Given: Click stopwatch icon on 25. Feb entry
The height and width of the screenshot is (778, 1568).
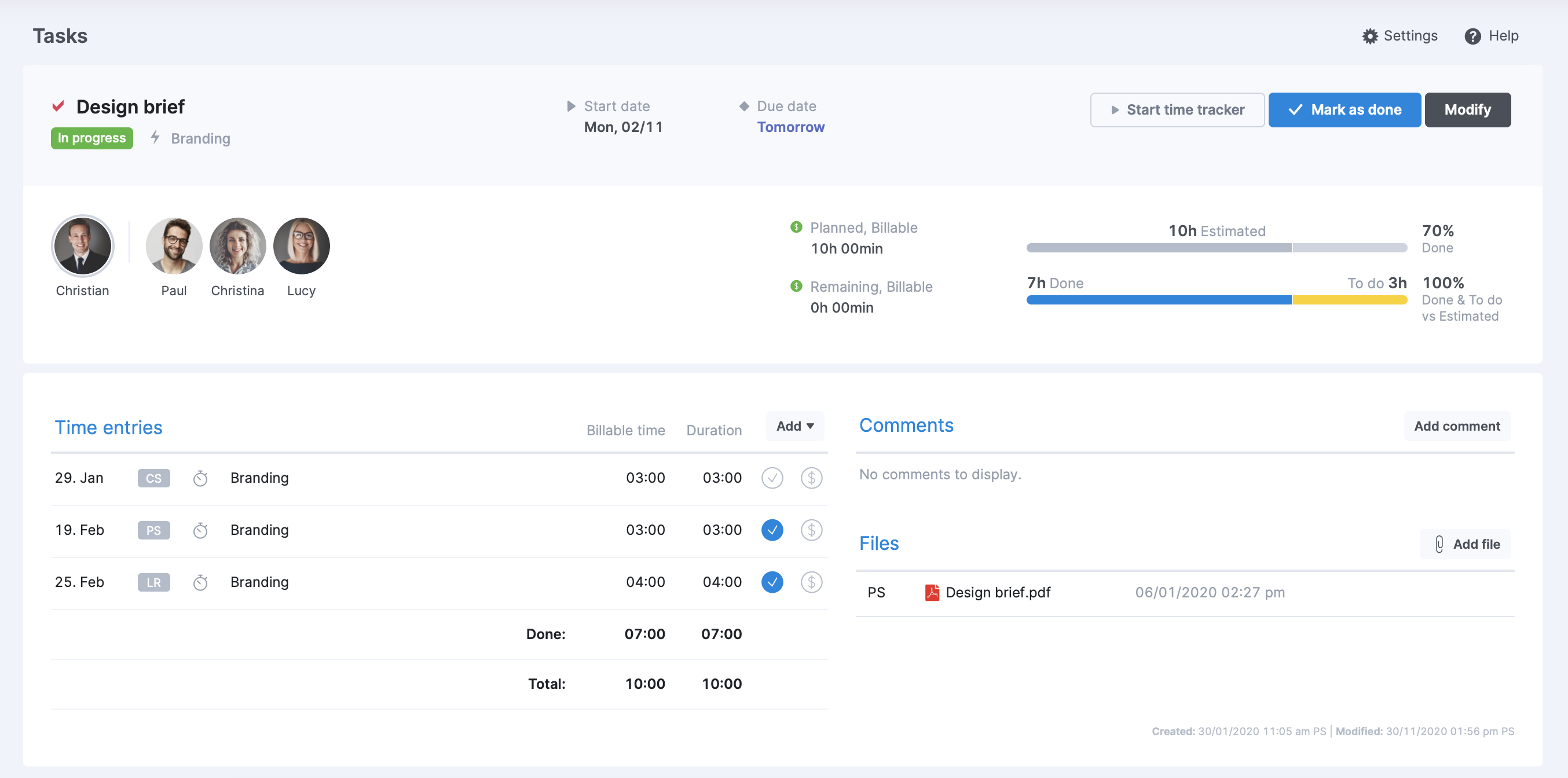Looking at the screenshot, I should (200, 582).
